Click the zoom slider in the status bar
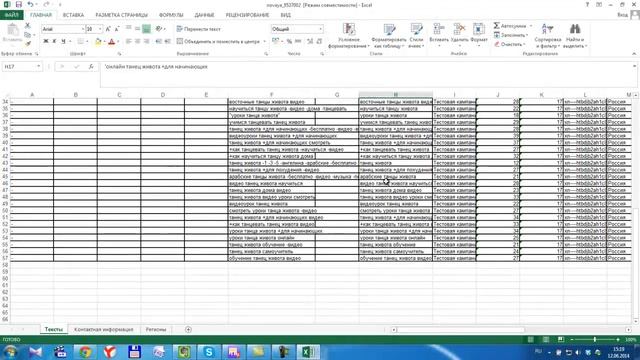Image resolution: width=640 pixels, height=360 pixels. (x=595, y=340)
